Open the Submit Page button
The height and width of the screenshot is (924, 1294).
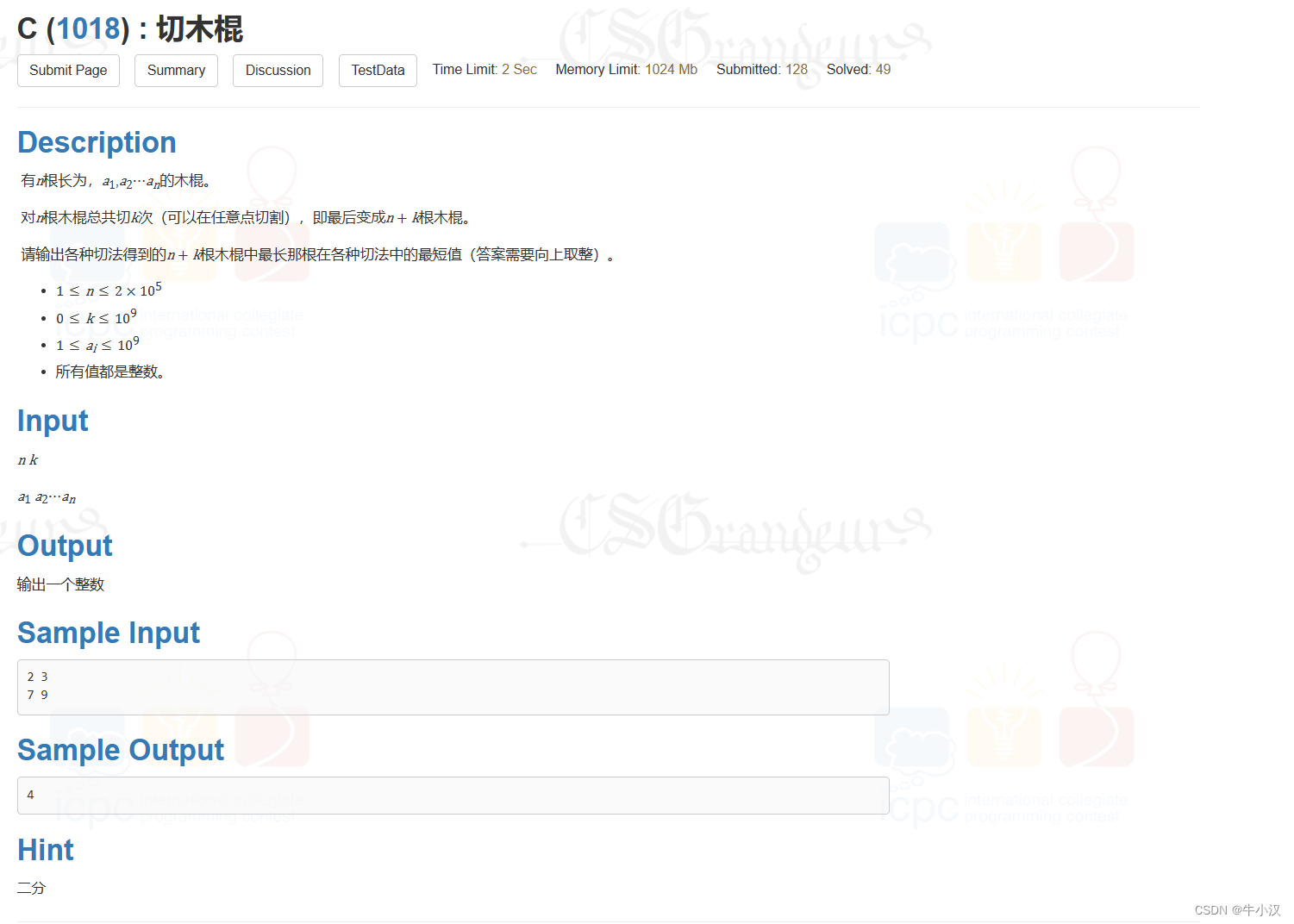pos(68,71)
